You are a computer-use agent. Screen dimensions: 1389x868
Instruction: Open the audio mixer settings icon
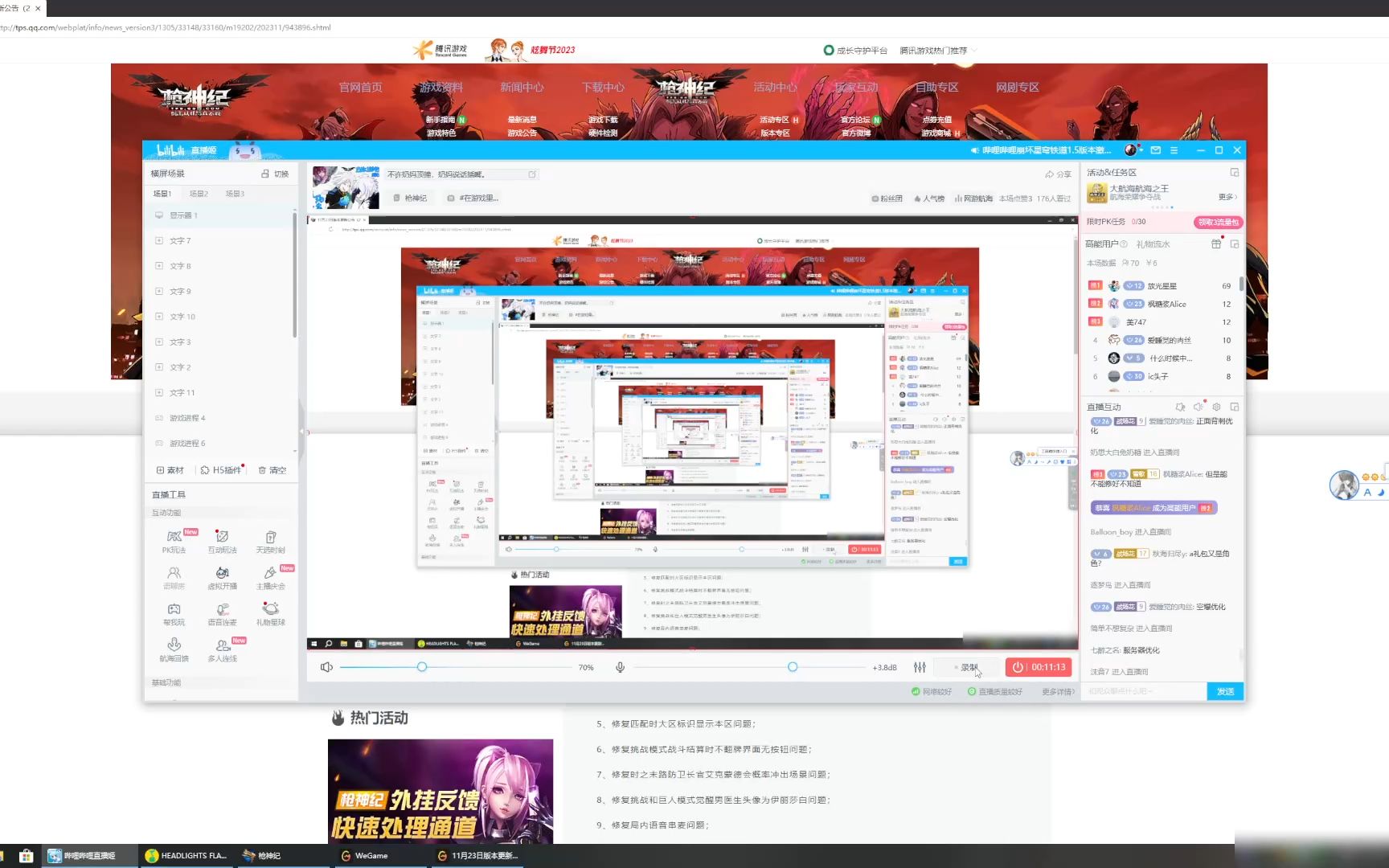pos(920,667)
